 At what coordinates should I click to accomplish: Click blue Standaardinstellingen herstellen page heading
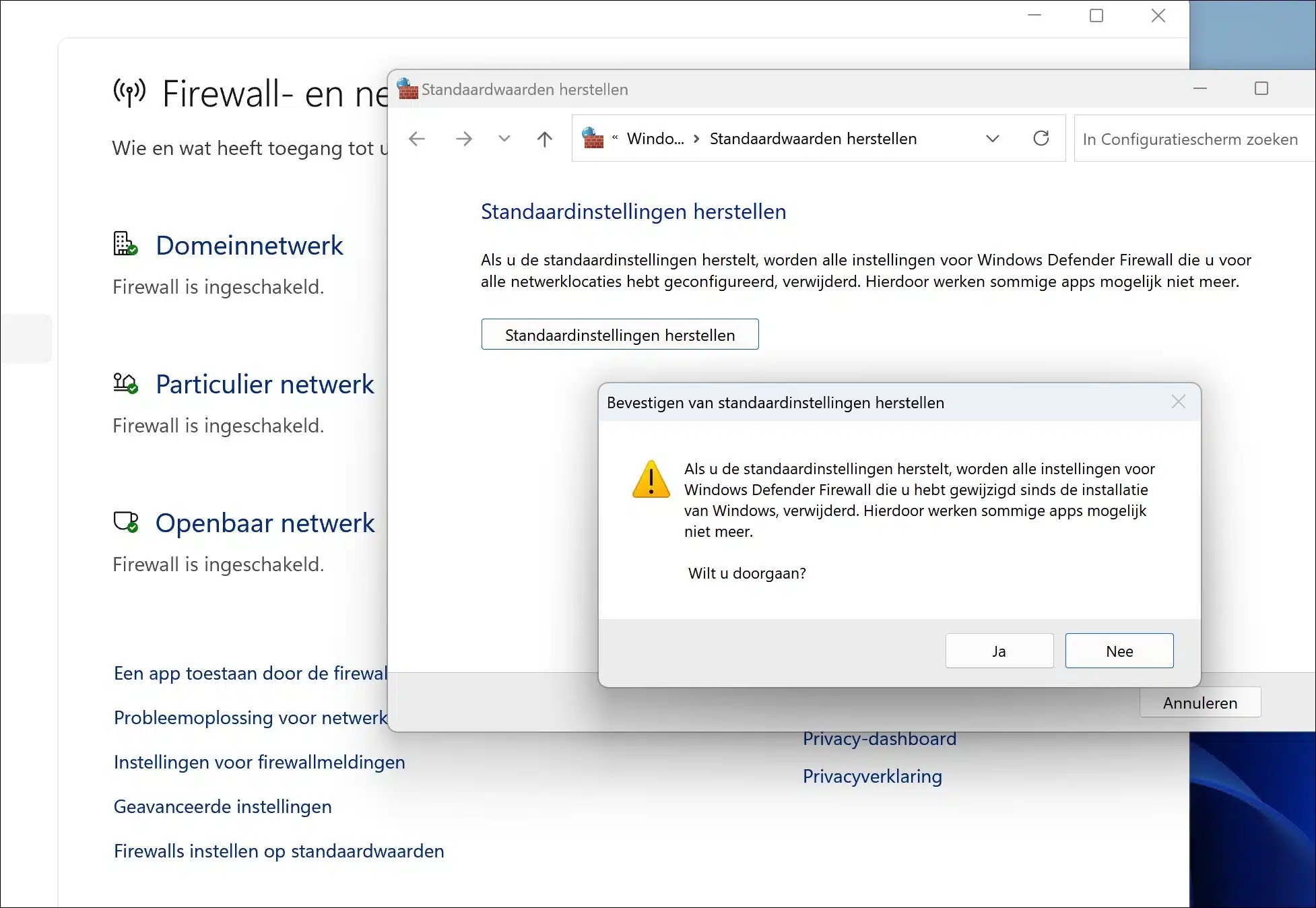point(633,212)
